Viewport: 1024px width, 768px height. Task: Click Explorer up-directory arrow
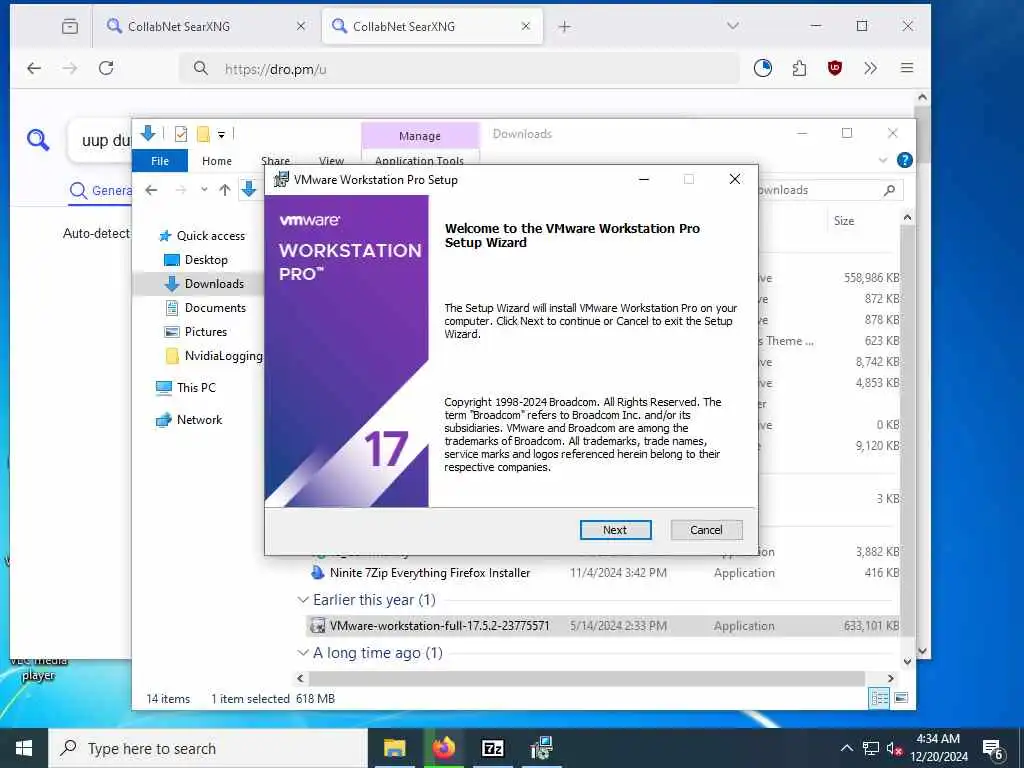click(225, 190)
